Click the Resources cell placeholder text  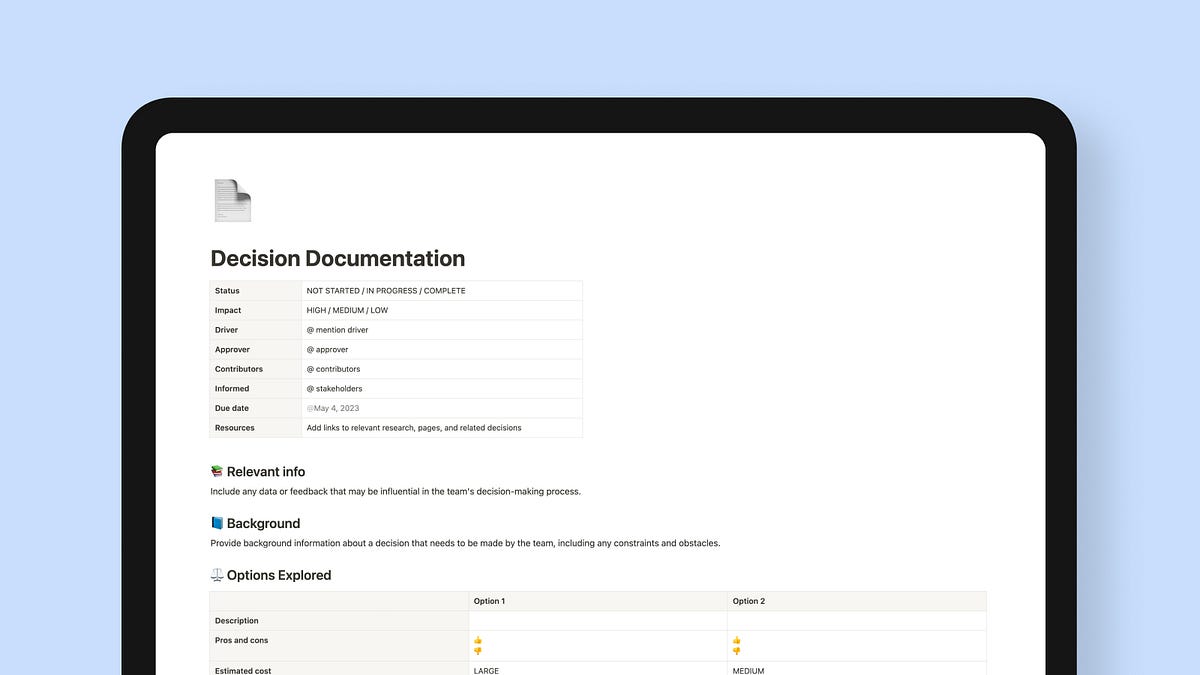point(413,427)
